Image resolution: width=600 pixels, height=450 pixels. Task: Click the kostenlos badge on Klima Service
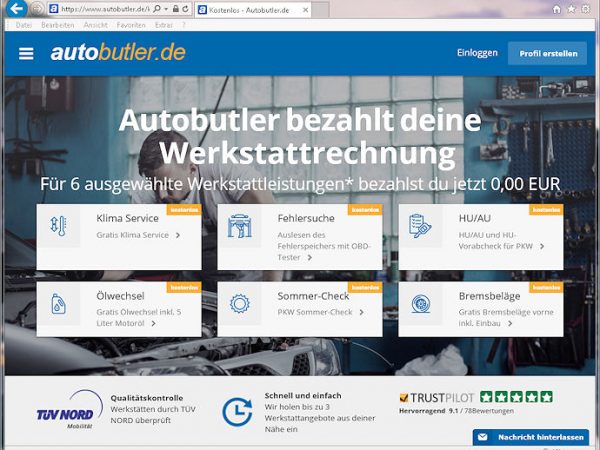coord(184,210)
